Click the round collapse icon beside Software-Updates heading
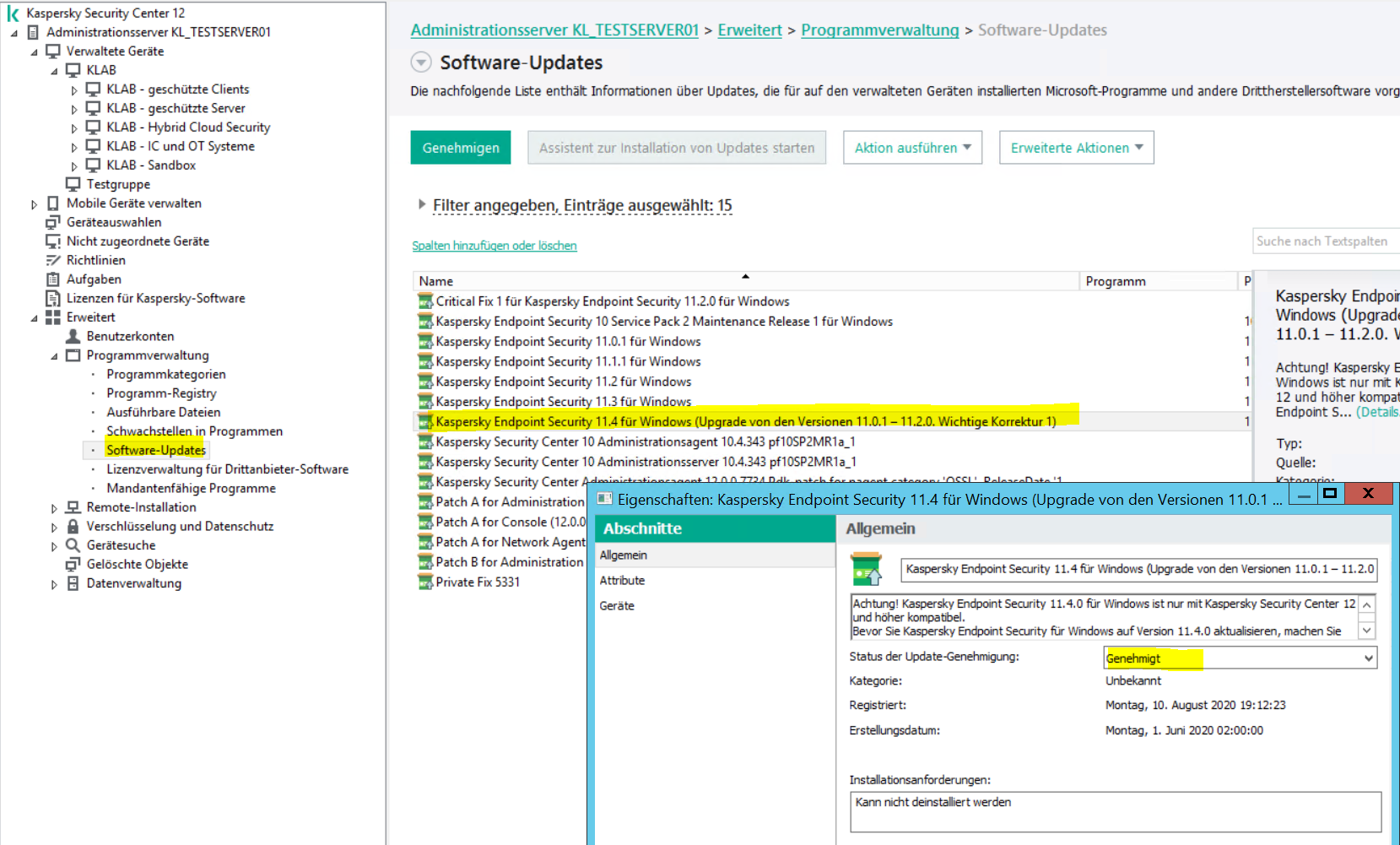This screenshot has width=1400, height=845. pyautogui.click(x=420, y=62)
